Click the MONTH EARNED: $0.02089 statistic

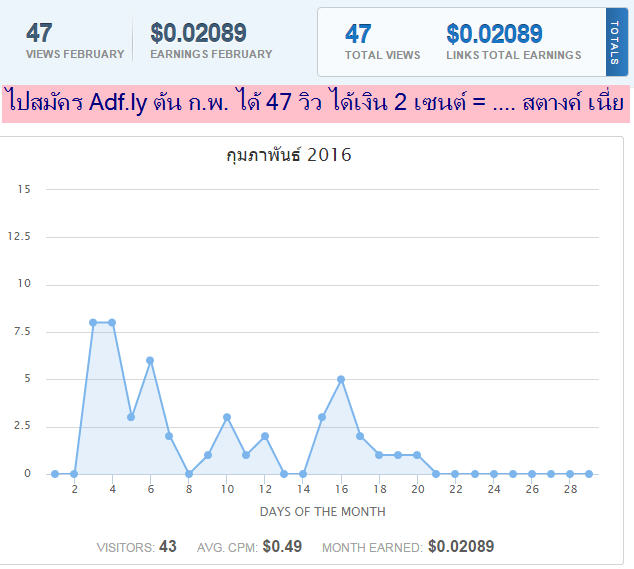click(x=408, y=547)
